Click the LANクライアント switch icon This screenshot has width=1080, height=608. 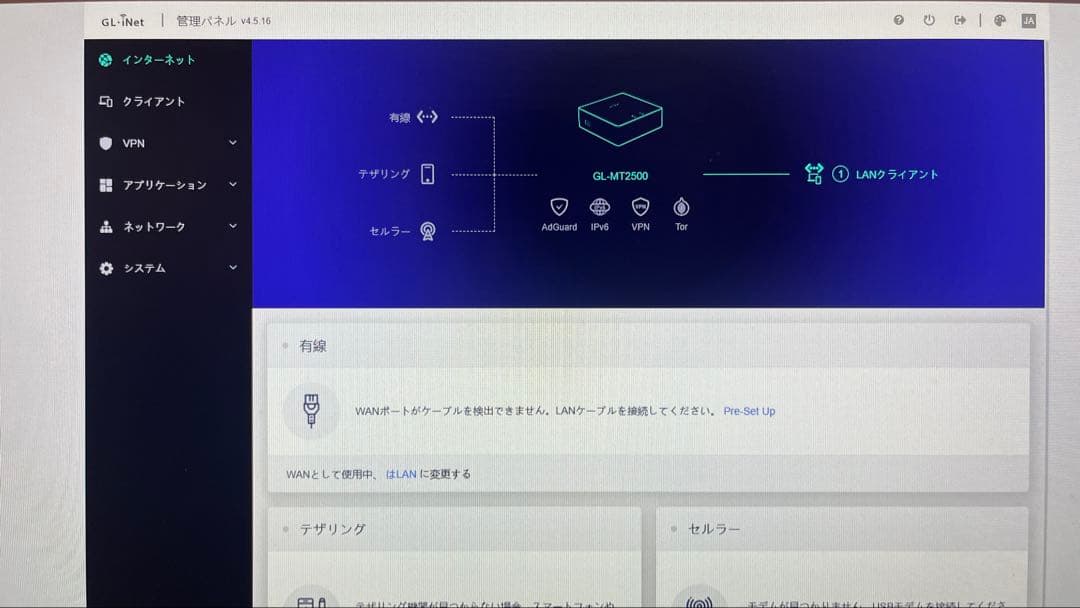813,173
